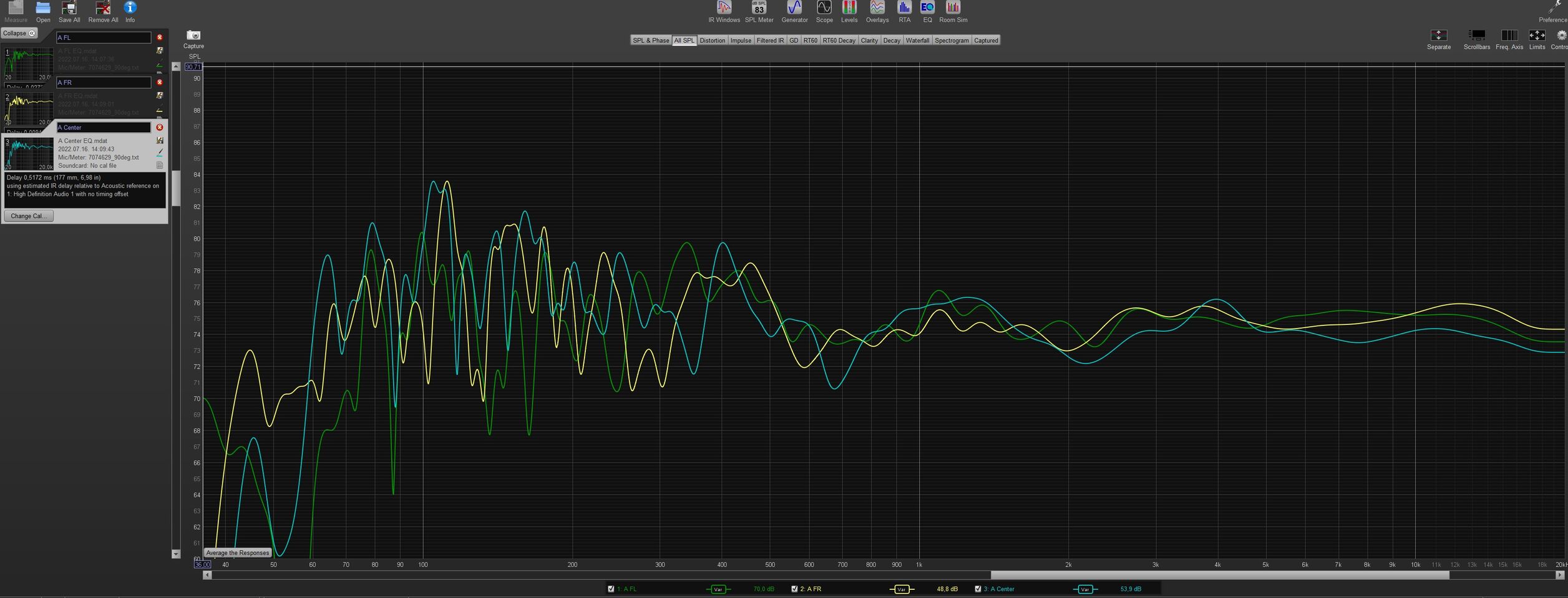This screenshot has width=1568, height=598.
Task: Select measurement 1 A FL thumbnail
Action: (x=29, y=64)
